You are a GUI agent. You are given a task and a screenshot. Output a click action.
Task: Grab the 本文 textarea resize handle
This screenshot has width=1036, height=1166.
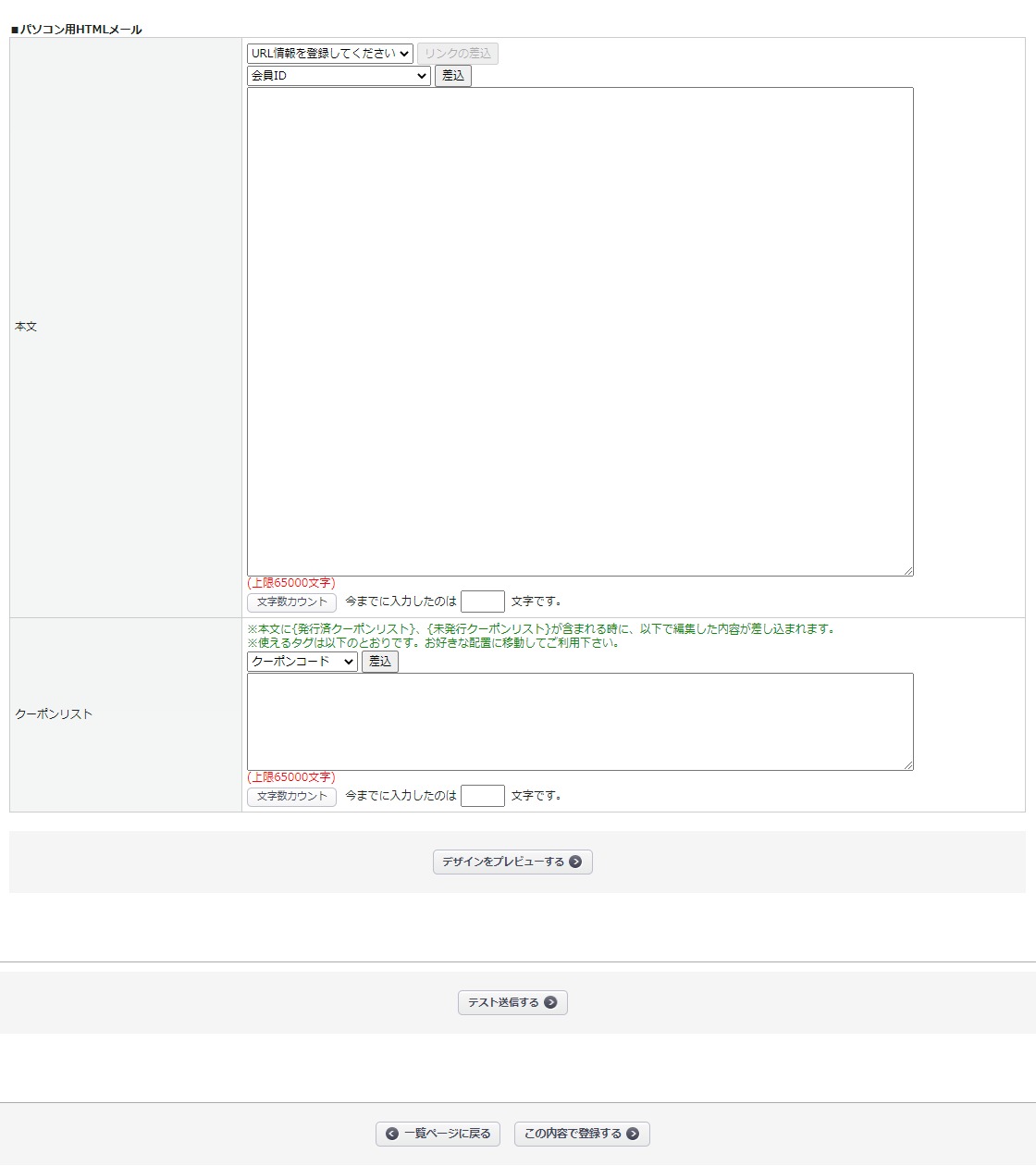[x=908, y=571]
